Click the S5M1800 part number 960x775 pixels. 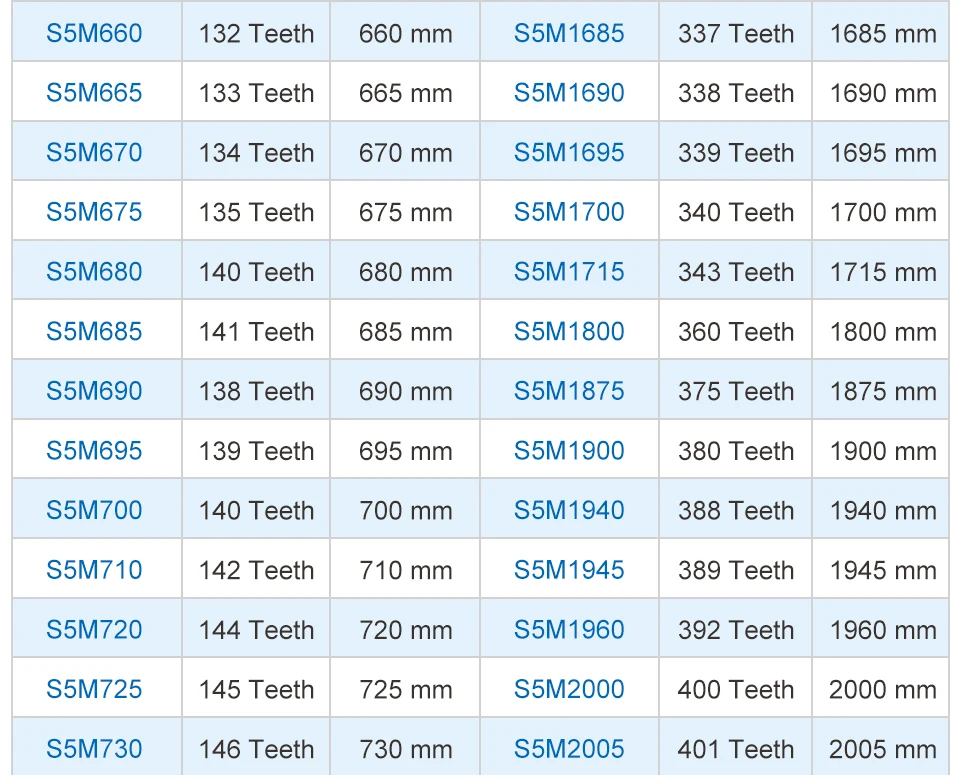(x=569, y=331)
